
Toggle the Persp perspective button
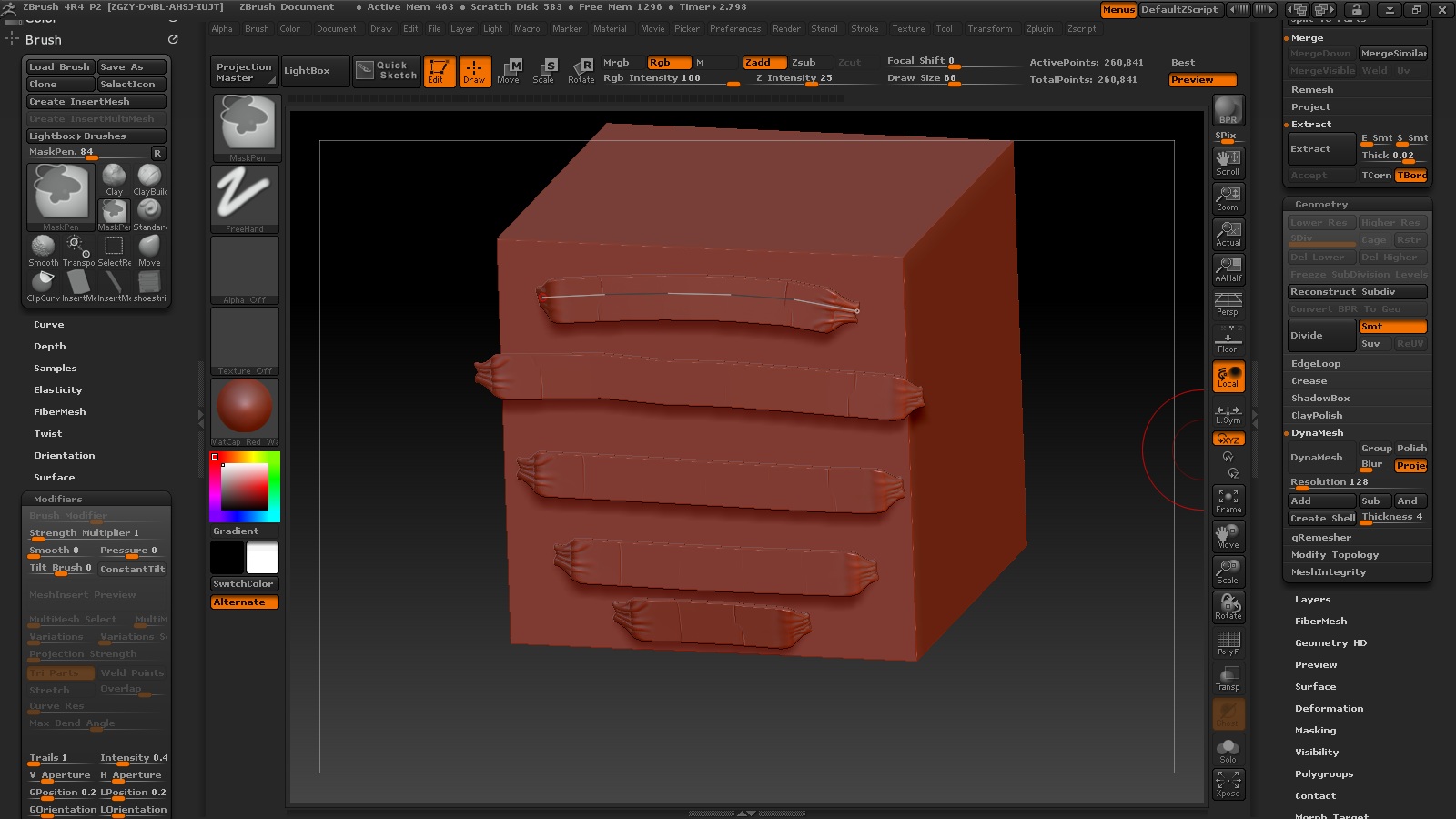(1228, 304)
